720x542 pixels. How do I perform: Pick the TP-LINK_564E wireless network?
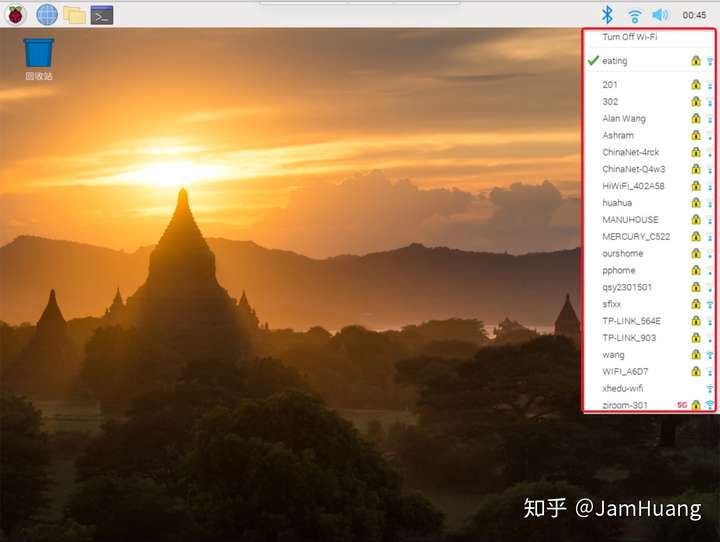649,321
